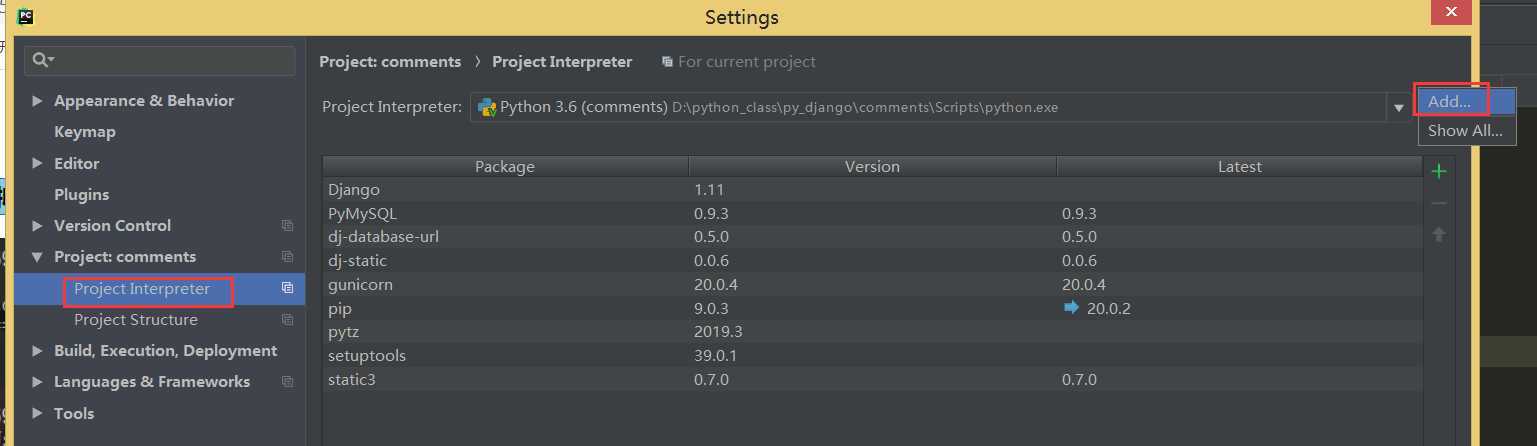This screenshot has width=1537, height=446.
Task: Click the Django version 1.11 cell
Action: pos(872,190)
